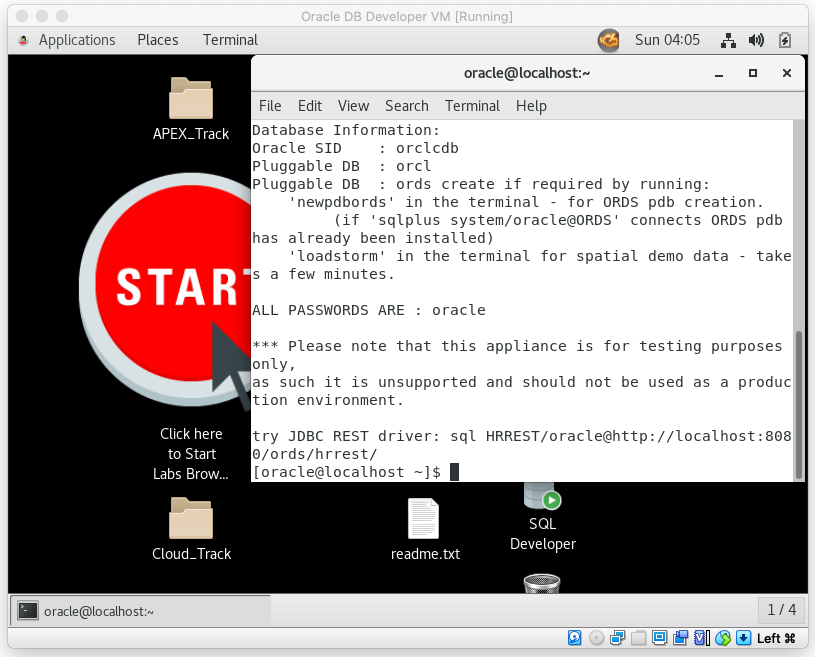Open the Terminal app menu in top panel

[x=230, y=40]
